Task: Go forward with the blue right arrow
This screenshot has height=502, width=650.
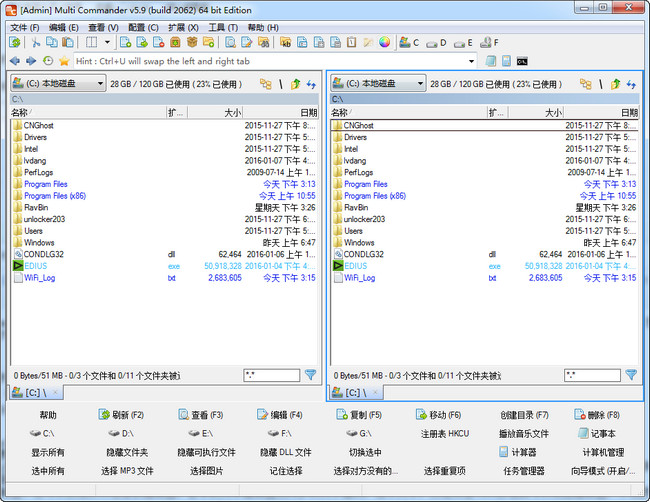Action: point(31,61)
